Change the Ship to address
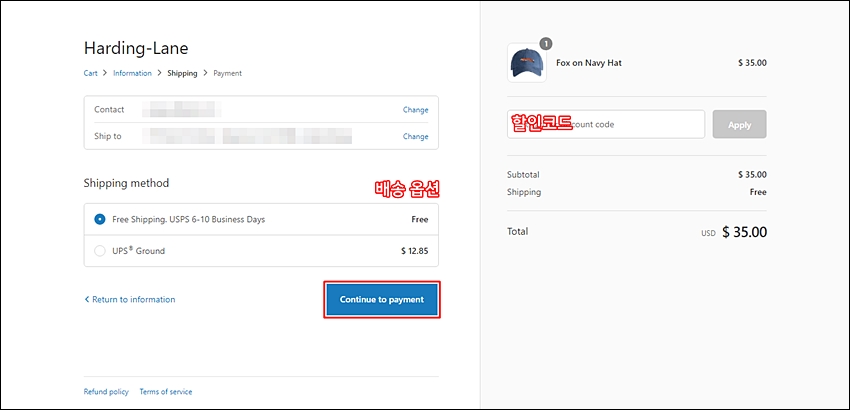Screen dimensions: 850x410 click(415, 137)
